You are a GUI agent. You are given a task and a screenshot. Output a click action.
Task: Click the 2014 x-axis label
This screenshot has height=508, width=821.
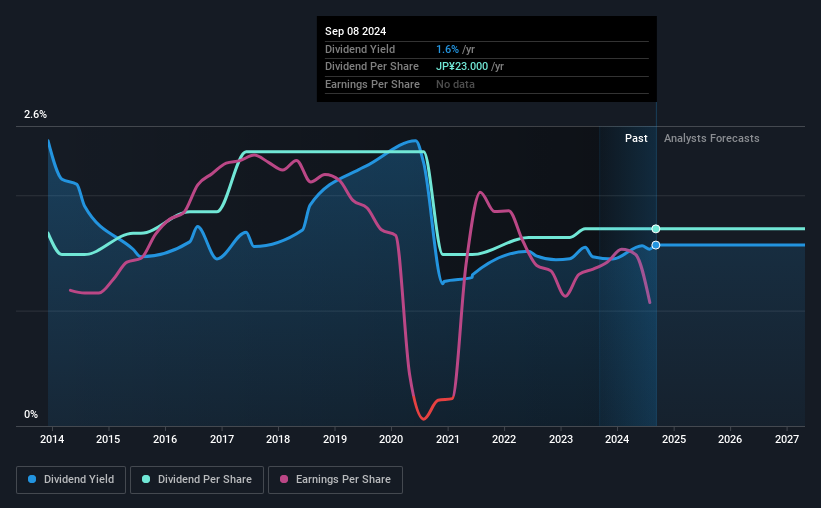52,439
